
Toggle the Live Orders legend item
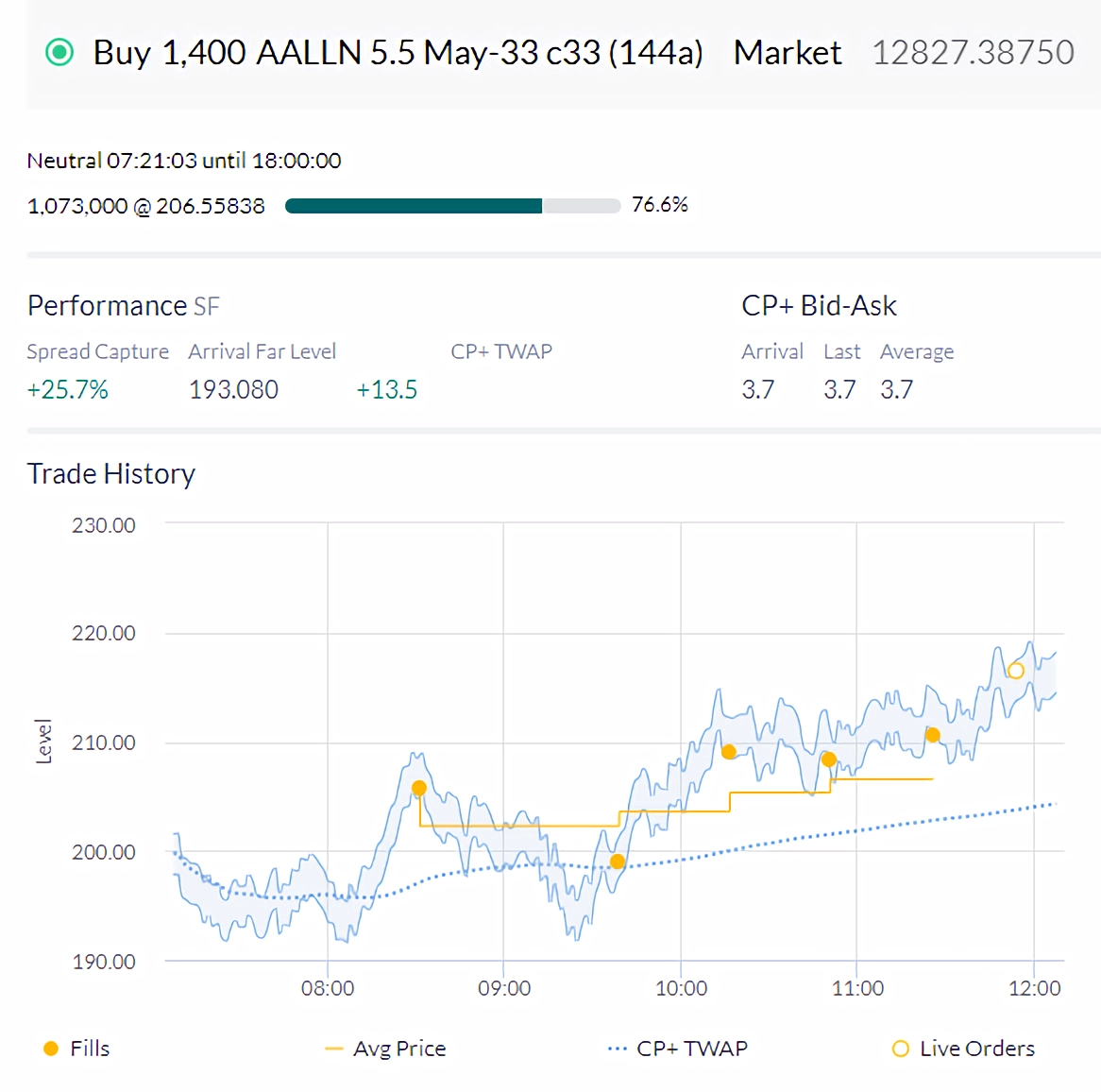coord(963,1049)
